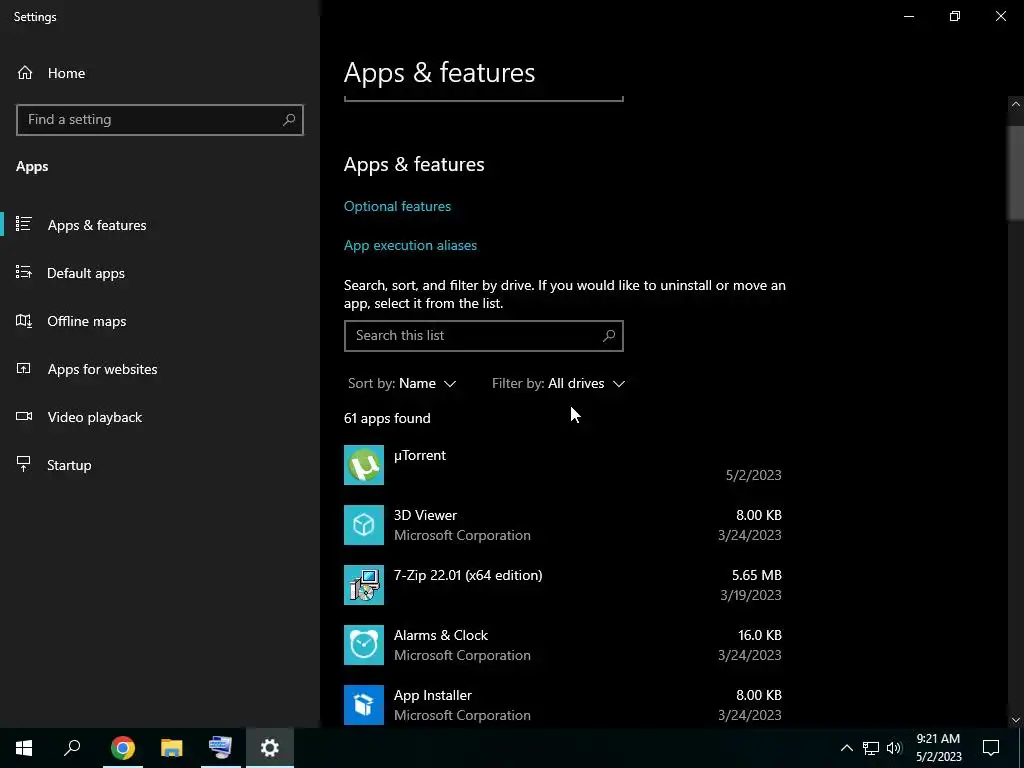Select the 3D Viewer app name
Screen dimensions: 1024x768
tap(425, 515)
